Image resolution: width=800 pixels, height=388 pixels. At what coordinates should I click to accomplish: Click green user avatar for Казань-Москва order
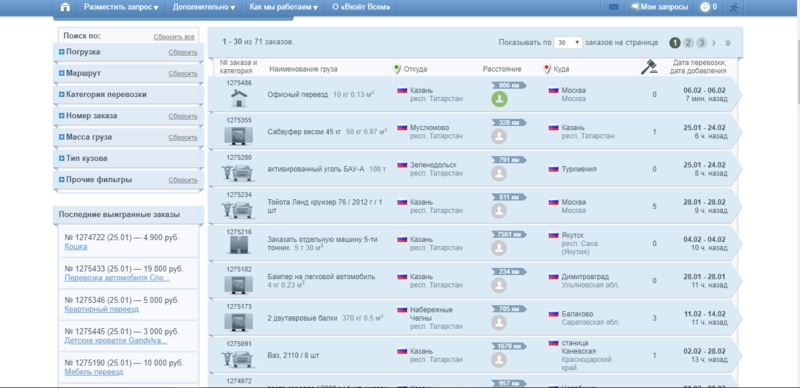click(x=499, y=99)
